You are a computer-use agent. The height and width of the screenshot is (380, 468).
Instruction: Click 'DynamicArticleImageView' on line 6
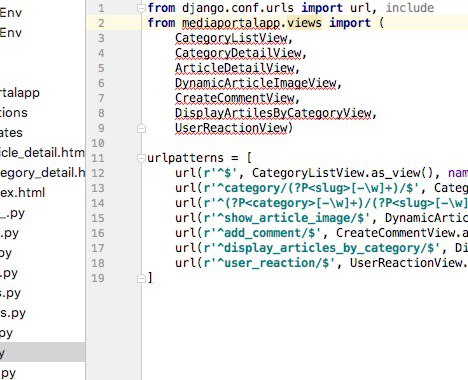(256, 83)
